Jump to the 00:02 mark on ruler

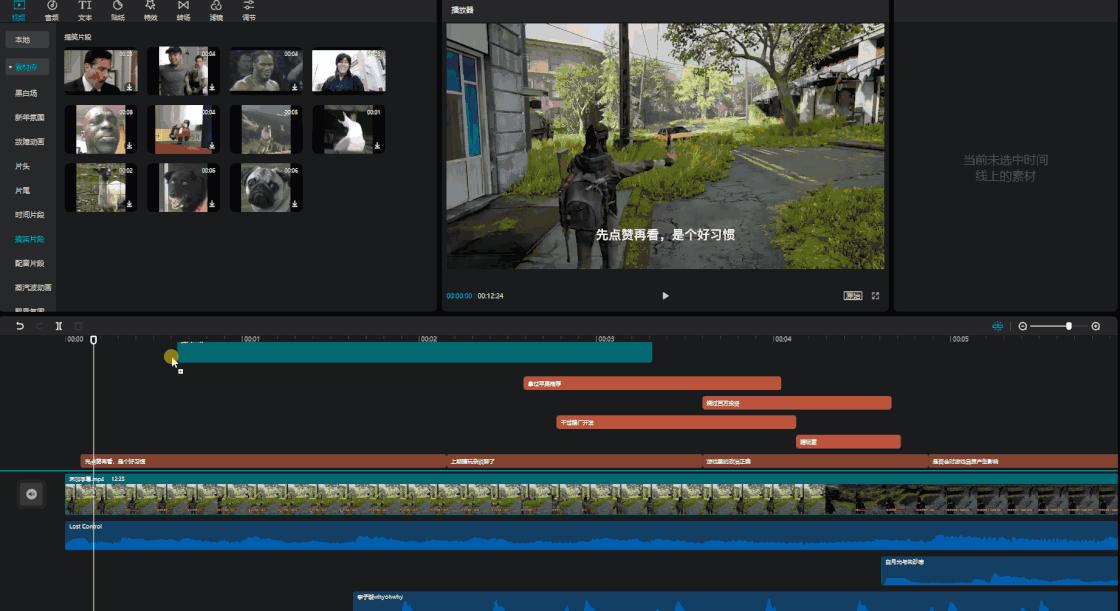click(x=428, y=339)
